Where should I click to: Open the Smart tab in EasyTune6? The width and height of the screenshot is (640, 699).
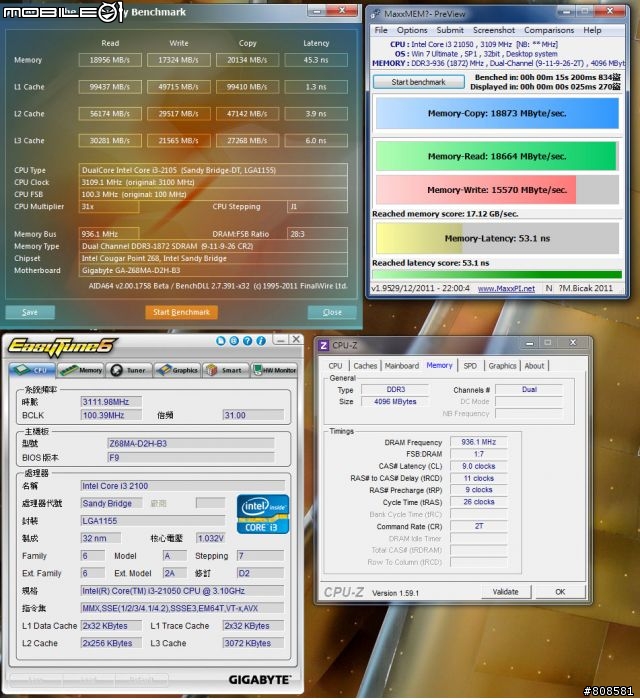[x=225, y=370]
